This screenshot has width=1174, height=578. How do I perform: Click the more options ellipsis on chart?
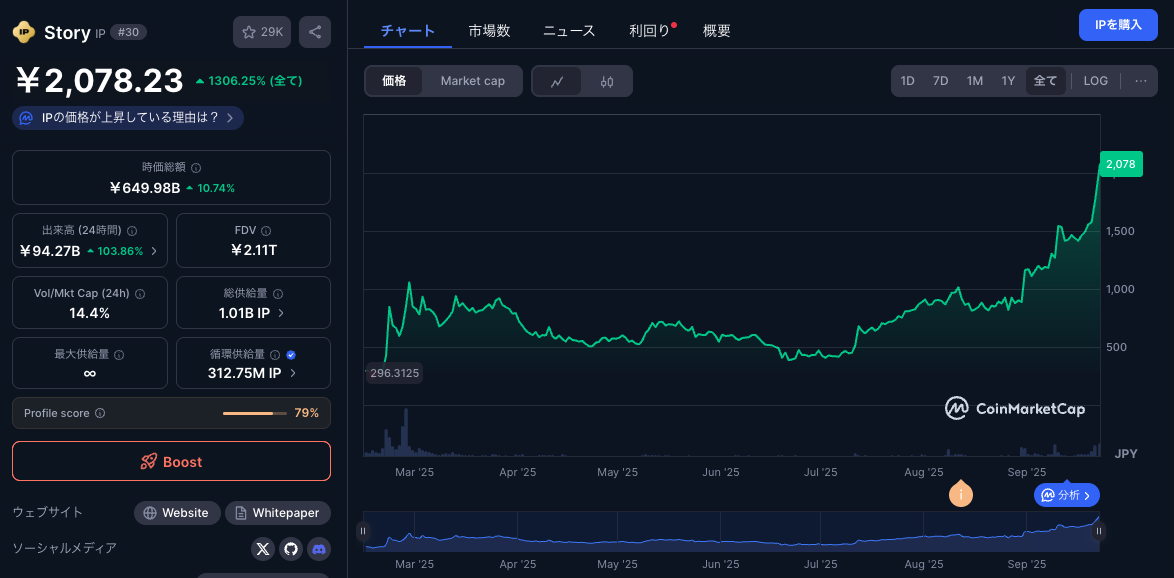pyautogui.click(x=1141, y=81)
